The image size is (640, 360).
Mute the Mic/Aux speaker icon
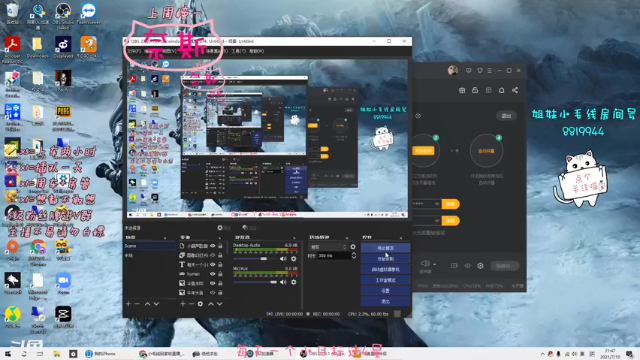(x=283, y=282)
